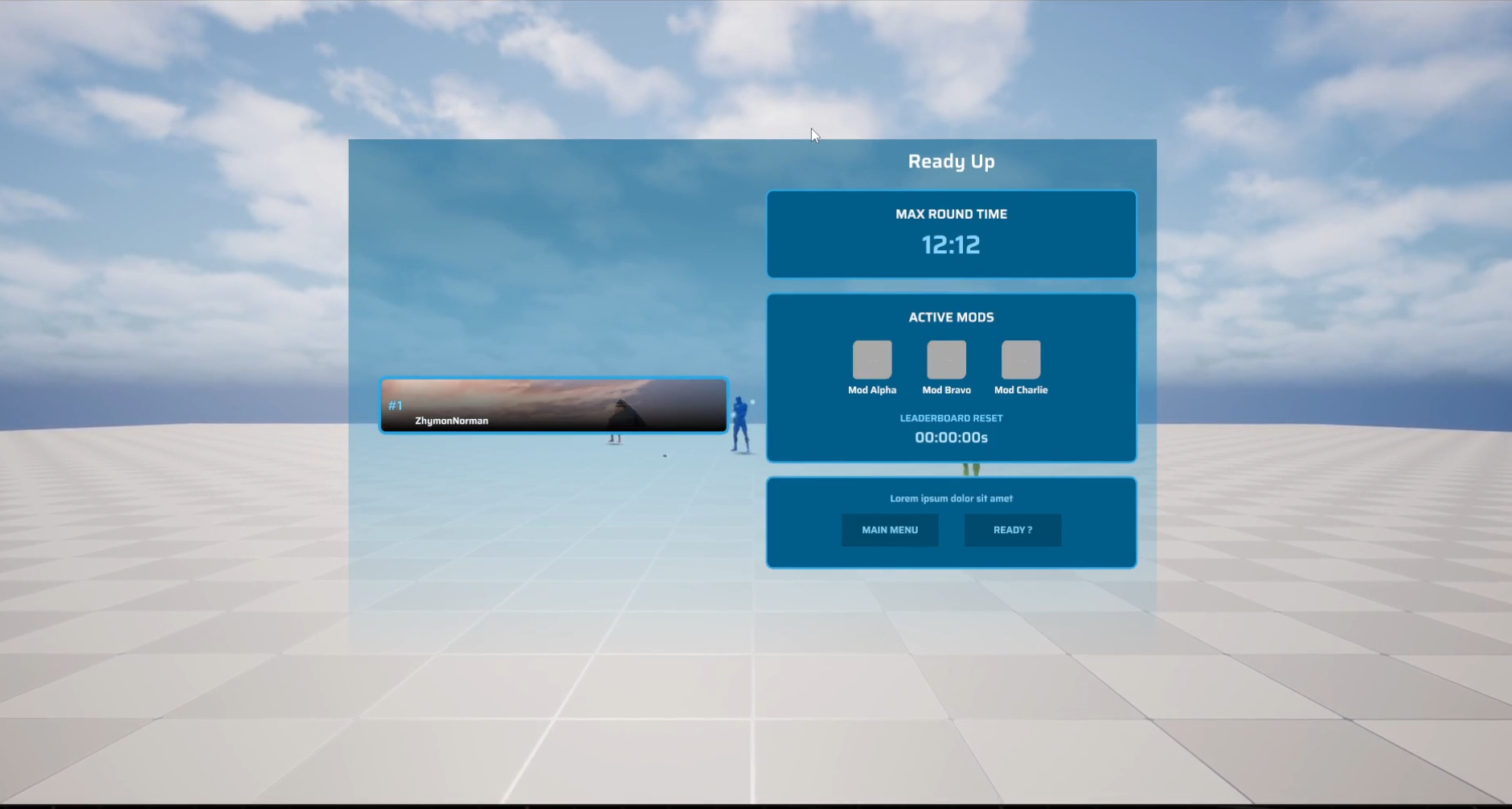Screen dimensions: 1512x809
Task: Click the #1 rank label
Action: pyautogui.click(x=395, y=405)
